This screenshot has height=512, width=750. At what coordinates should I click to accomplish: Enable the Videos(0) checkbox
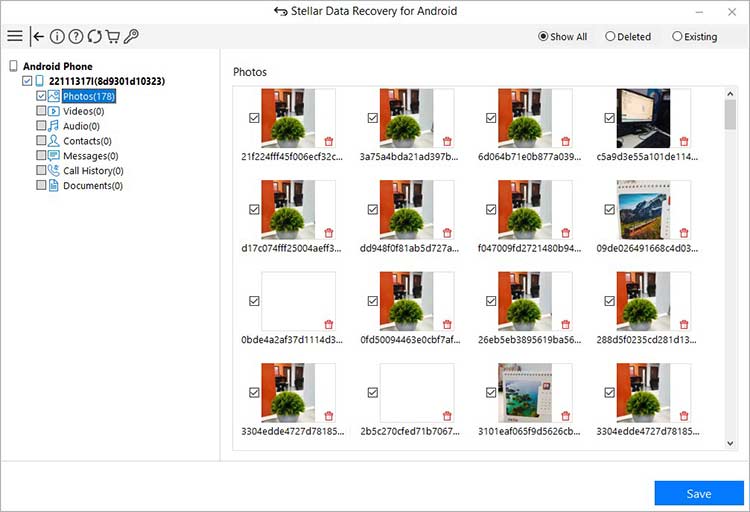pos(41,111)
